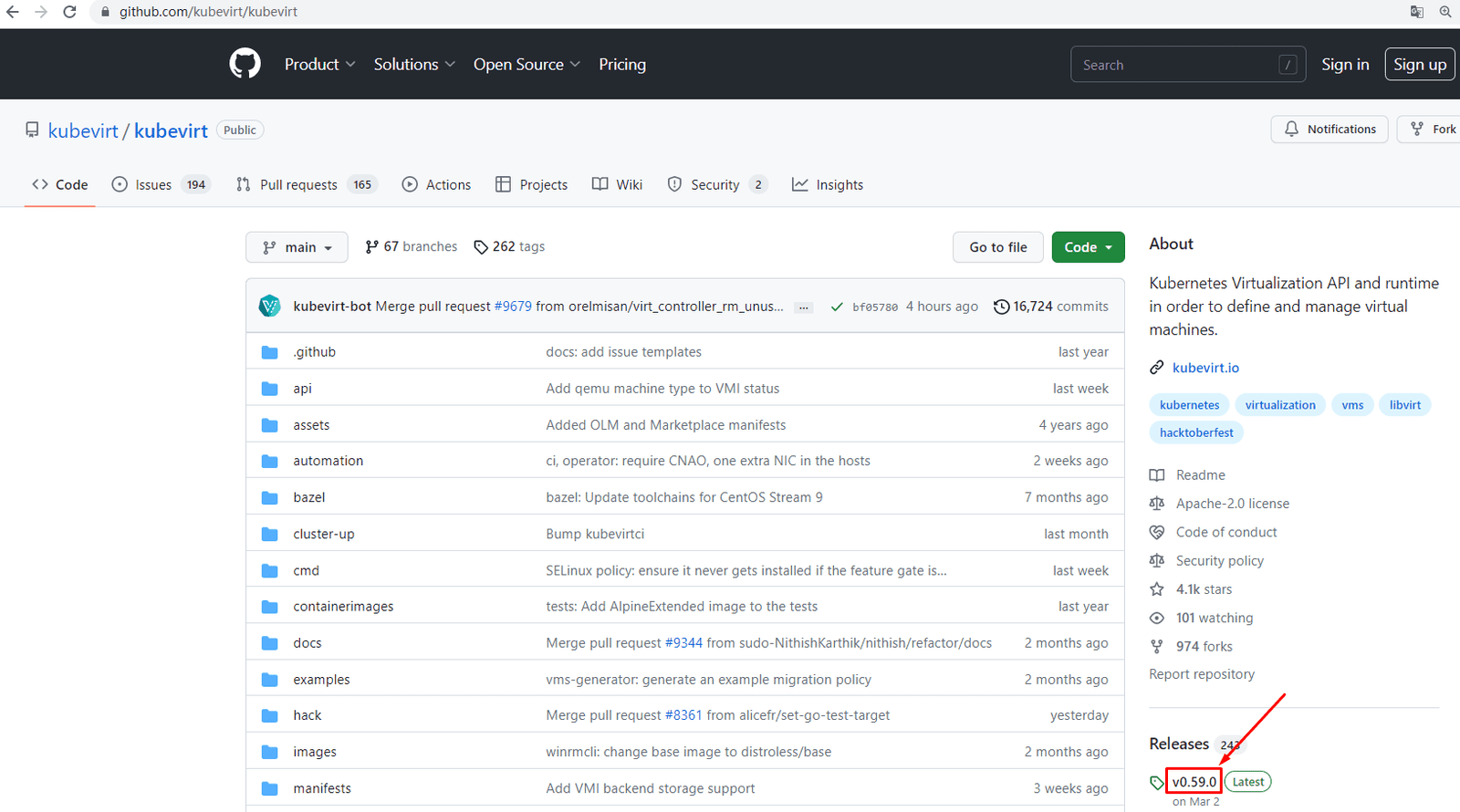Click the Sign up button
This screenshot has width=1460, height=812.
1420,65
